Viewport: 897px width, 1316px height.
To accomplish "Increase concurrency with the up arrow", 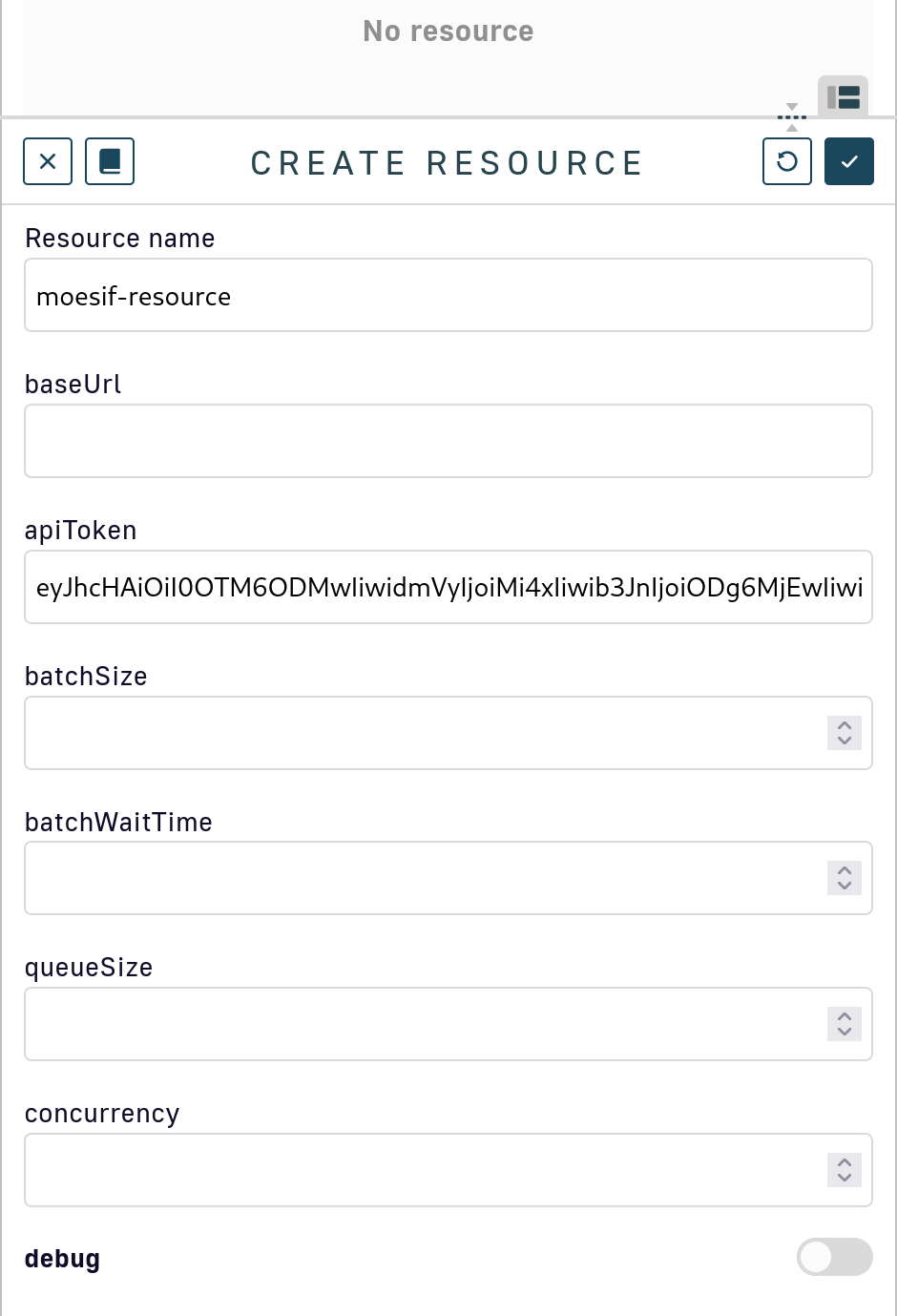I will click(845, 1162).
